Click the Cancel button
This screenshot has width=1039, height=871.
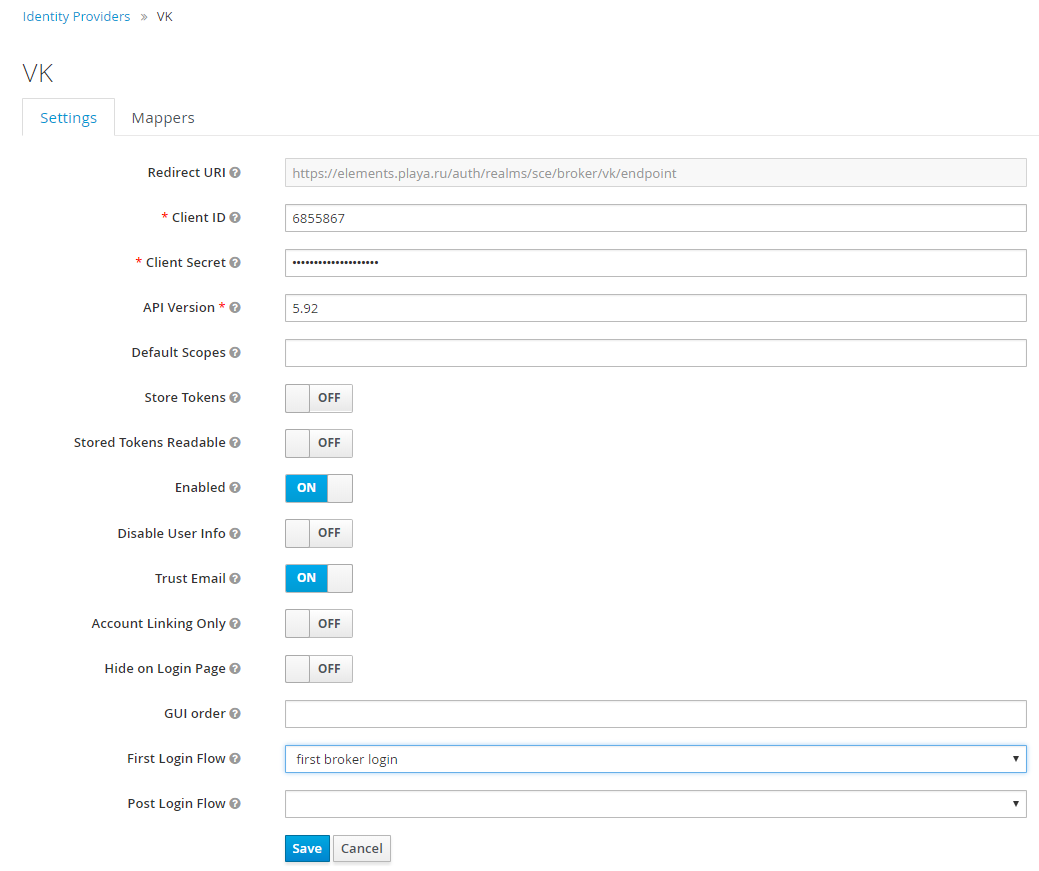click(362, 848)
